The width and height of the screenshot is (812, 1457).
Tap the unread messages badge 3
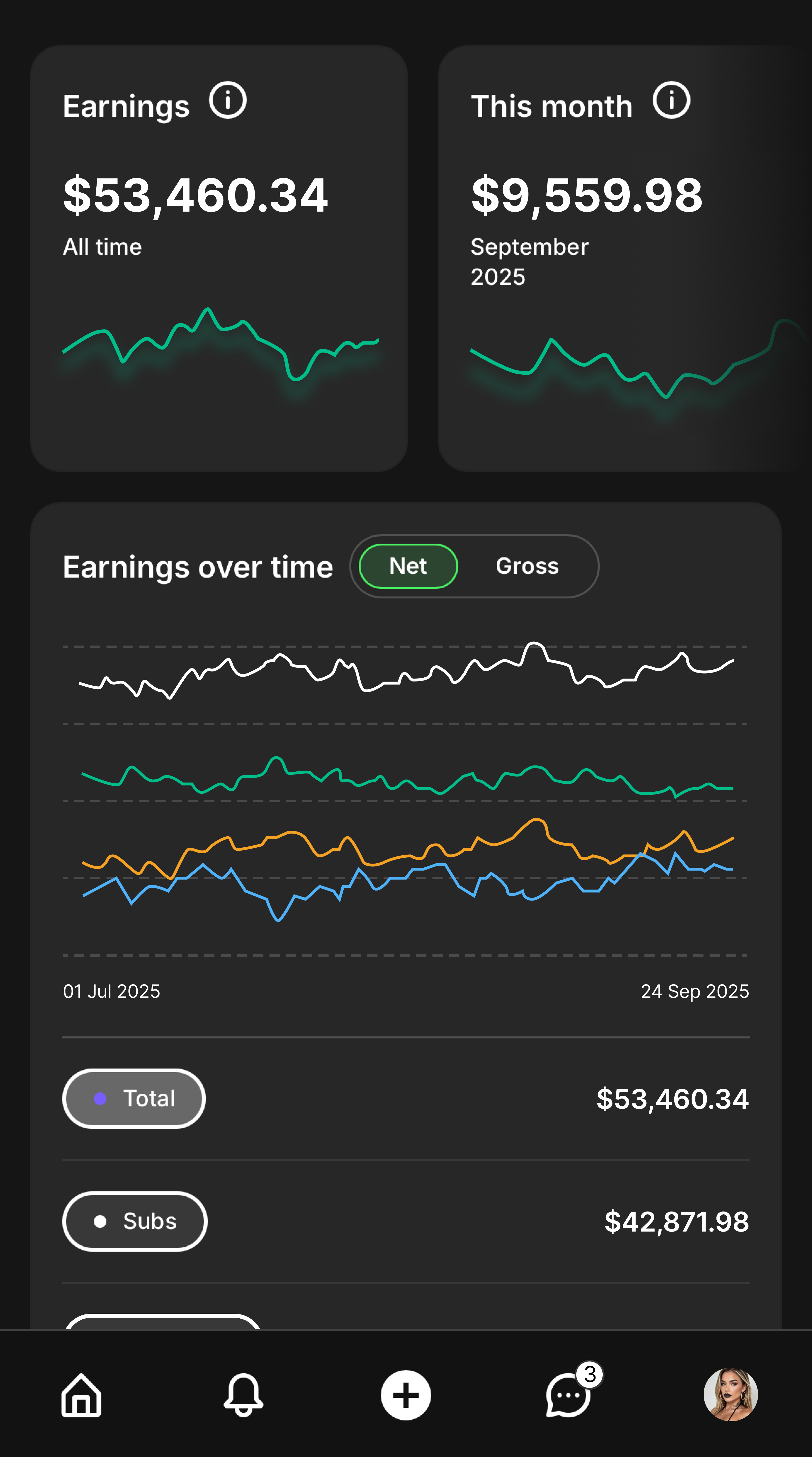tap(590, 1374)
